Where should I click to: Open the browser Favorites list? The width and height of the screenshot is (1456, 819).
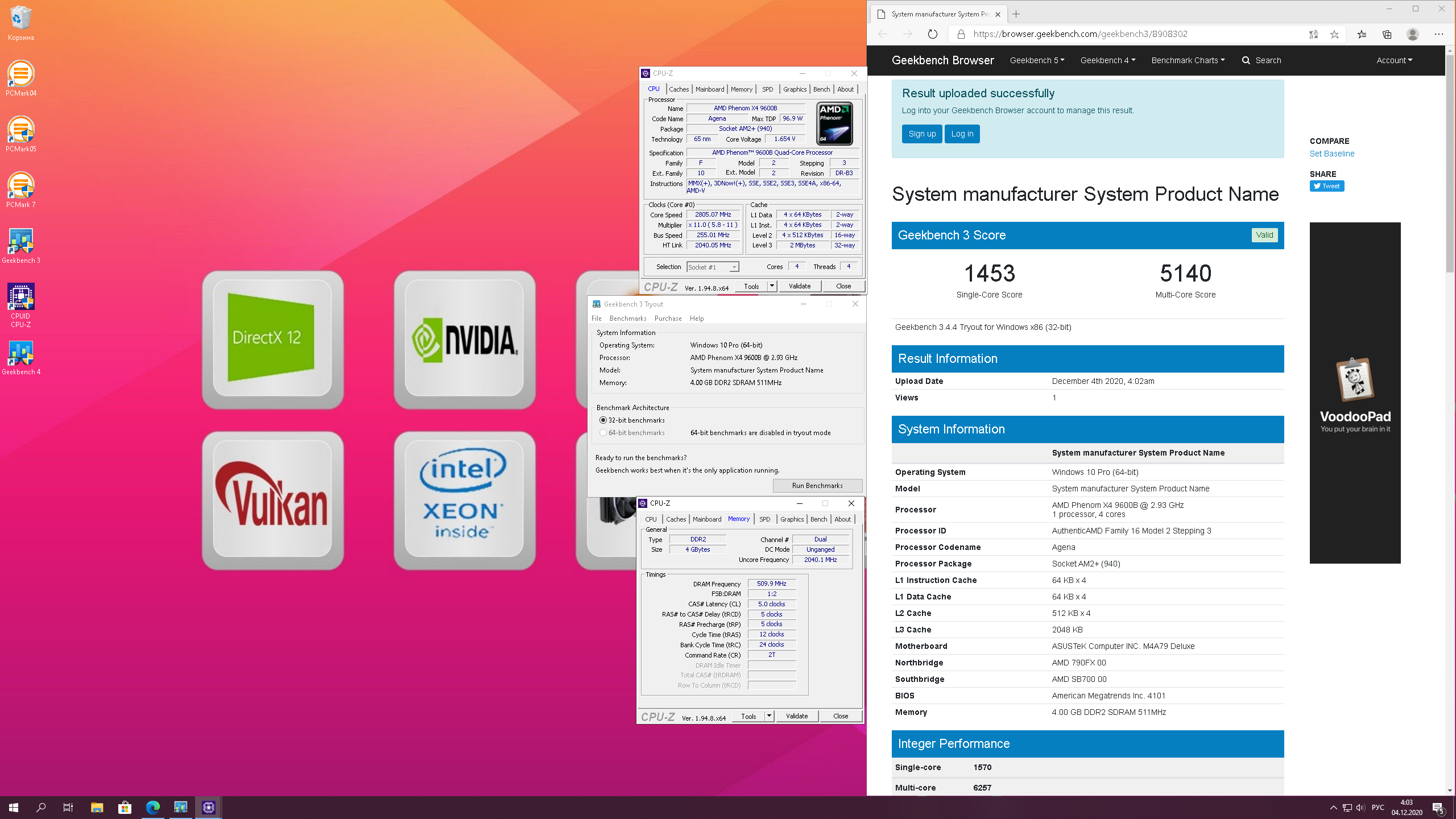(x=1362, y=34)
